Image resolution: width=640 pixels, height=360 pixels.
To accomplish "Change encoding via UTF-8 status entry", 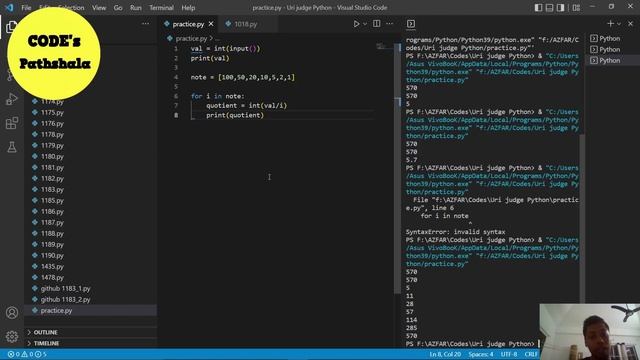I will coord(509,354).
